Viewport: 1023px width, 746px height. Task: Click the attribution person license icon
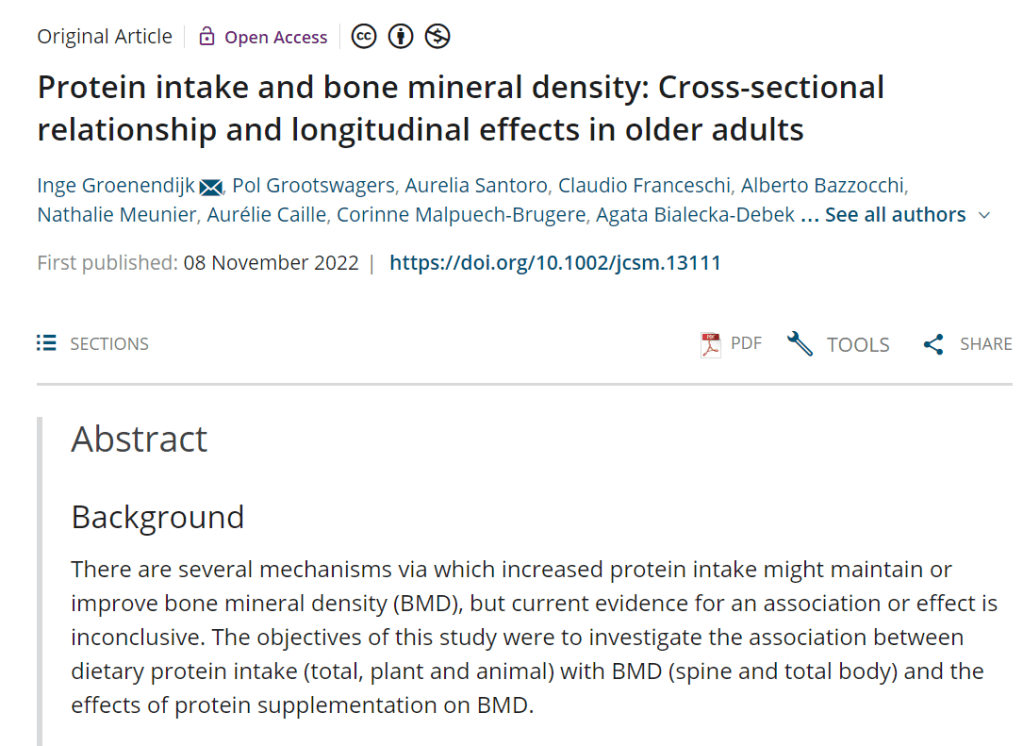tap(401, 37)
